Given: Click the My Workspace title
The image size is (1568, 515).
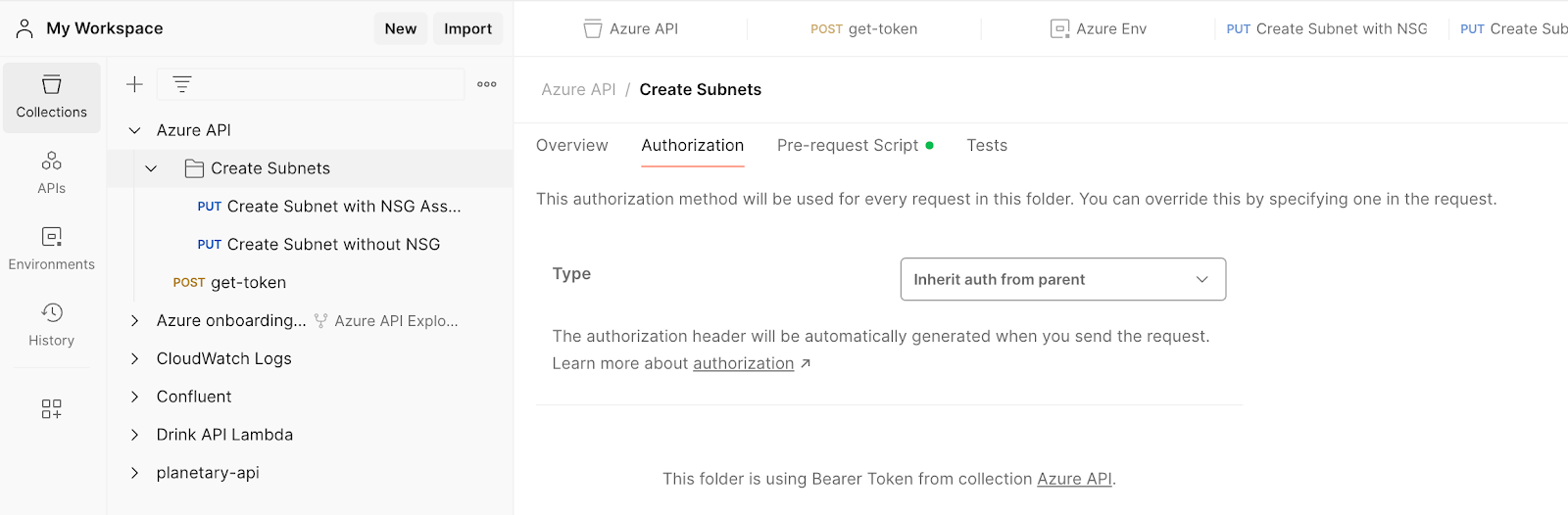Looking at the screenshot, I should (x=105, y=28).
